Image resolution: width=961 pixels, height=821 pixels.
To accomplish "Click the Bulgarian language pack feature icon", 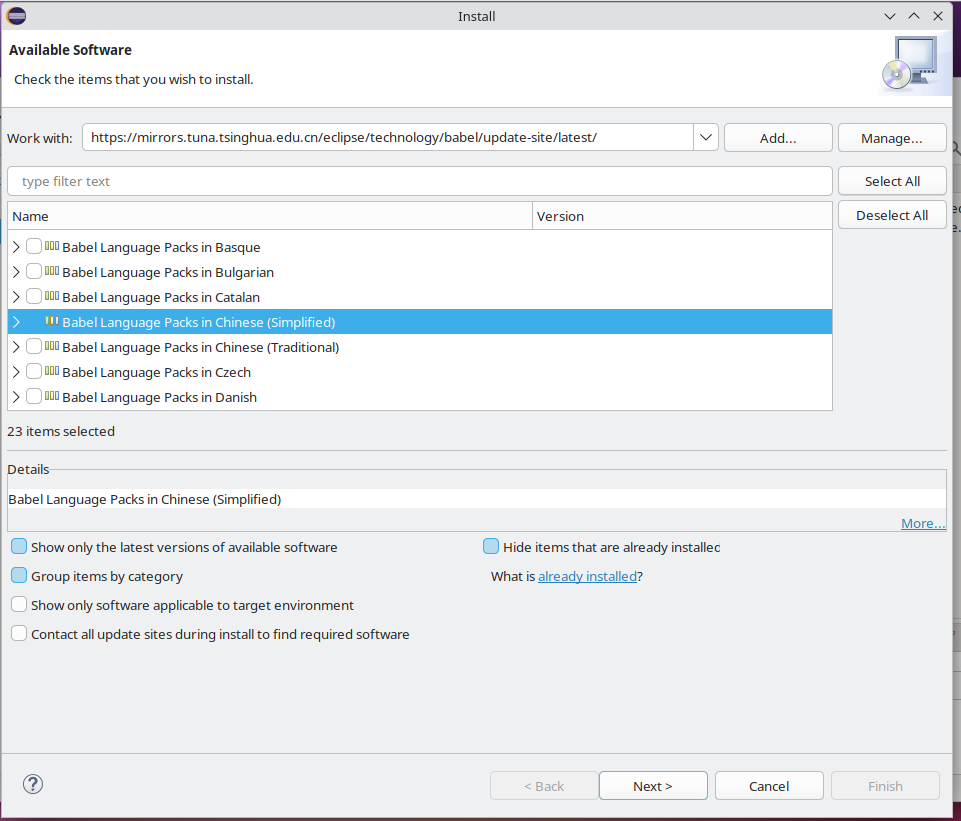I will [52, 271].
